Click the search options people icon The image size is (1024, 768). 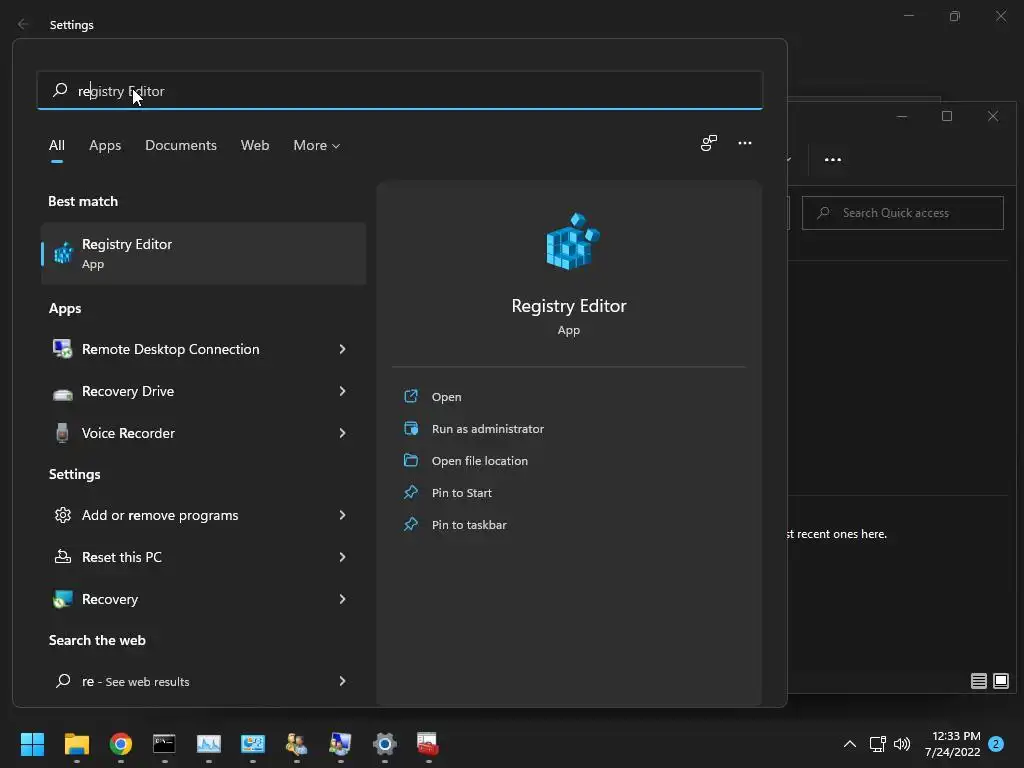709,143
